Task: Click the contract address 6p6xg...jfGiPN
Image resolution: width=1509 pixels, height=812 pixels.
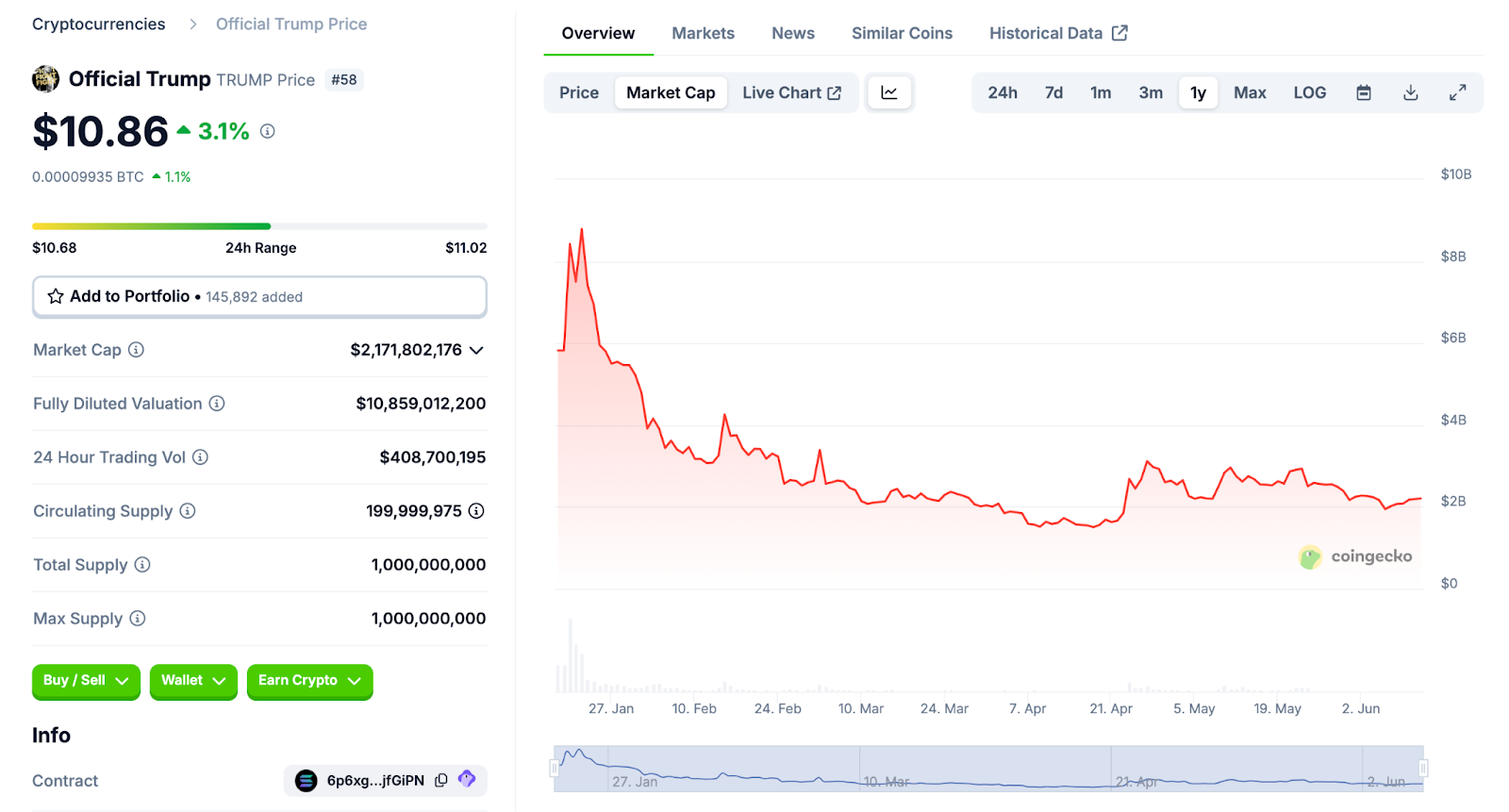Action: tap(375, 781)
